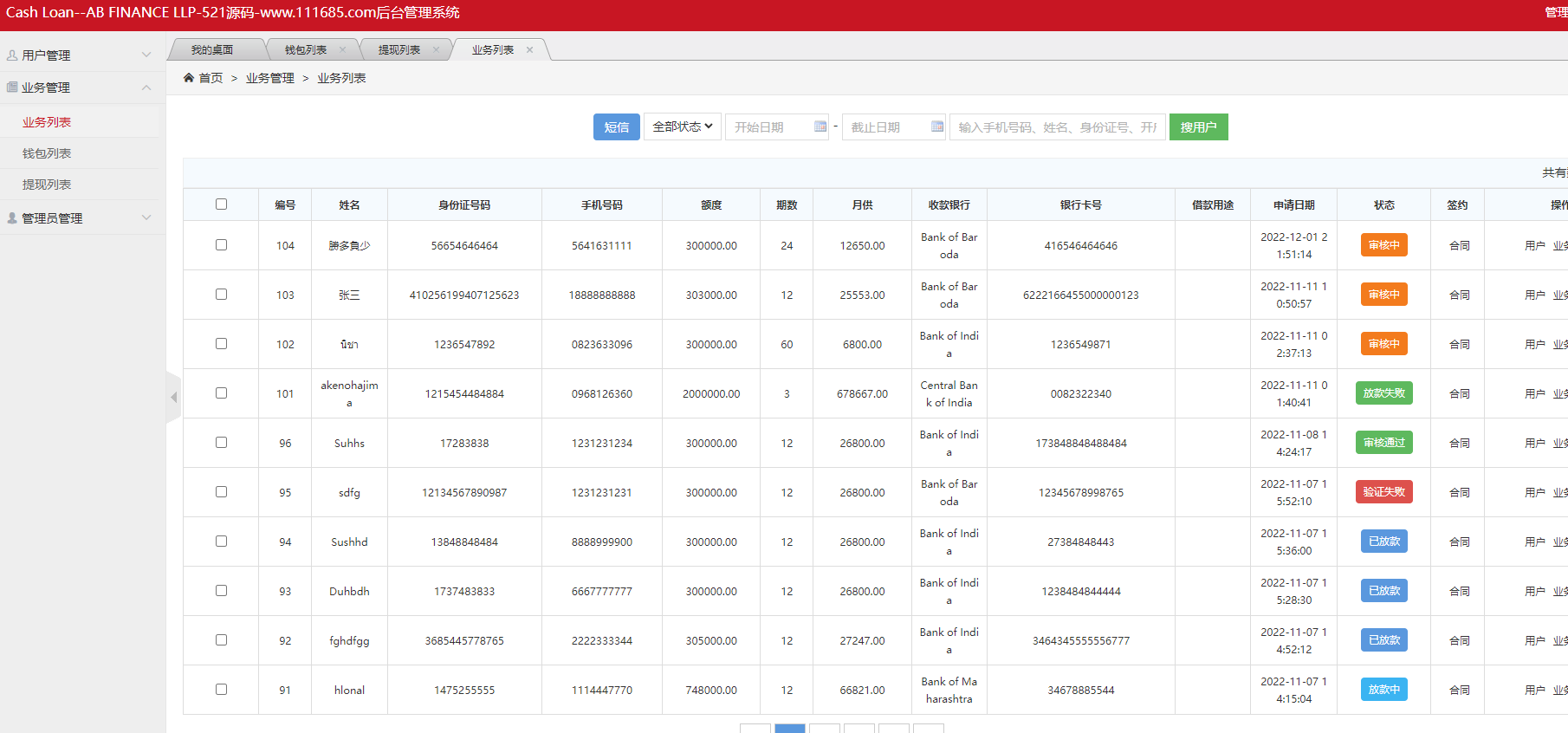This screenshot has width=1568, height=733.
Task: Close the 业务列表 tab
Action: point(530,50)
